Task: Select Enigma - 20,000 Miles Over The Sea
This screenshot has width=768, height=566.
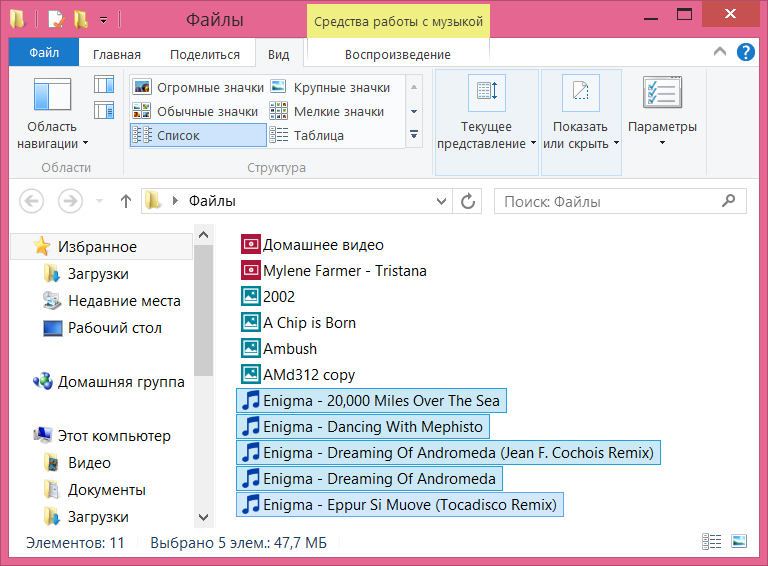Action: click(x=371, y=401)
